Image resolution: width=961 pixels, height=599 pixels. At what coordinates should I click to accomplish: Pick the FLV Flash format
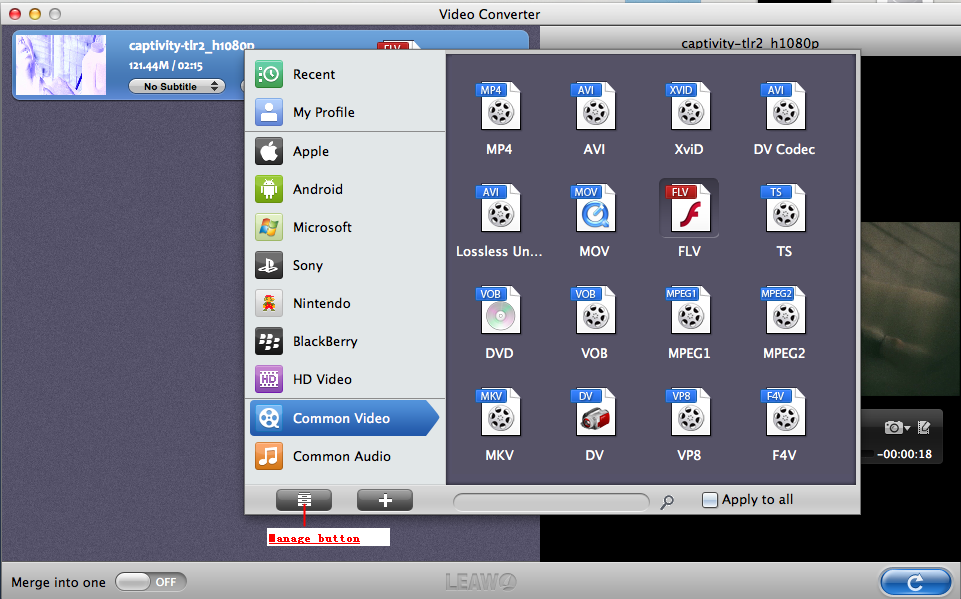[x=689, y=209]
